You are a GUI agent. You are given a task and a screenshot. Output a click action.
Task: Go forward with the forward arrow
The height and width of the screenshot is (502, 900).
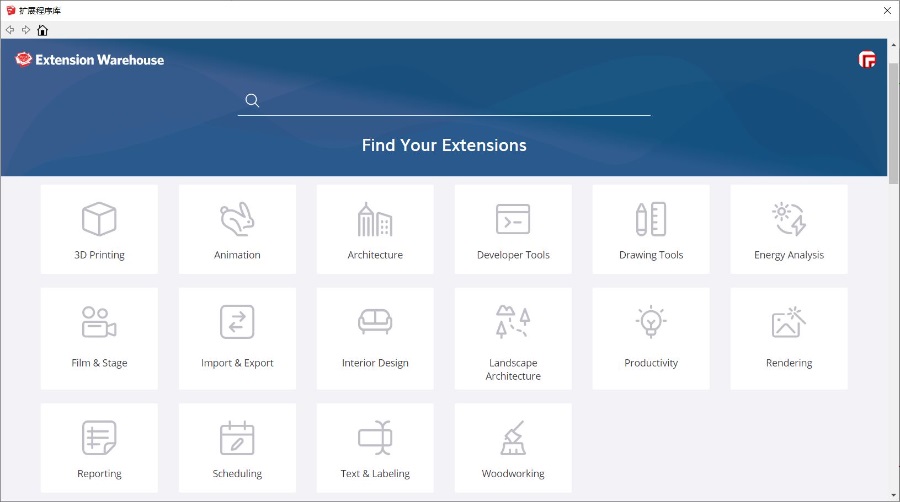26,30
